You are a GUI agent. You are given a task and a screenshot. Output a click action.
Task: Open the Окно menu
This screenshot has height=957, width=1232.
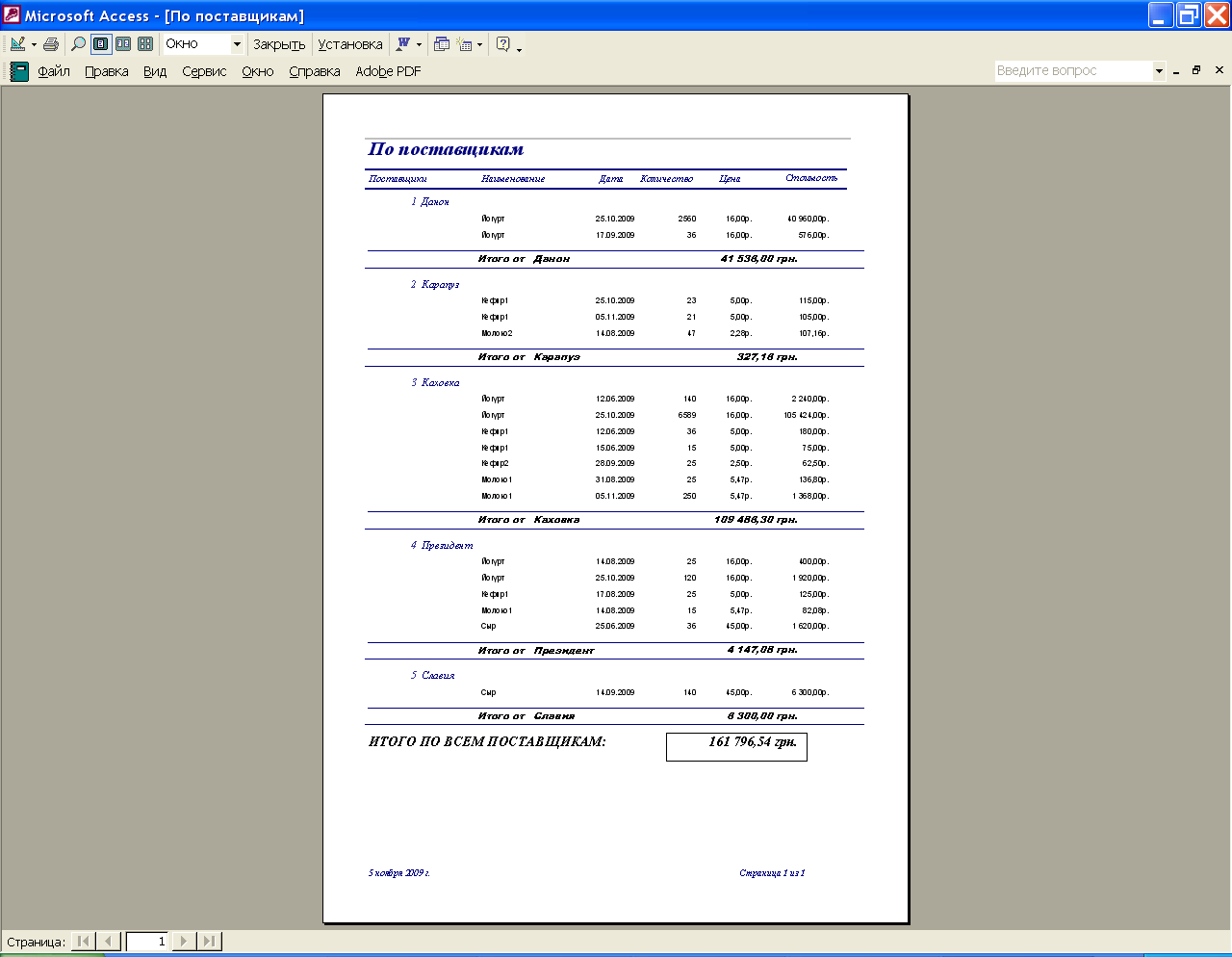[258, 71]
